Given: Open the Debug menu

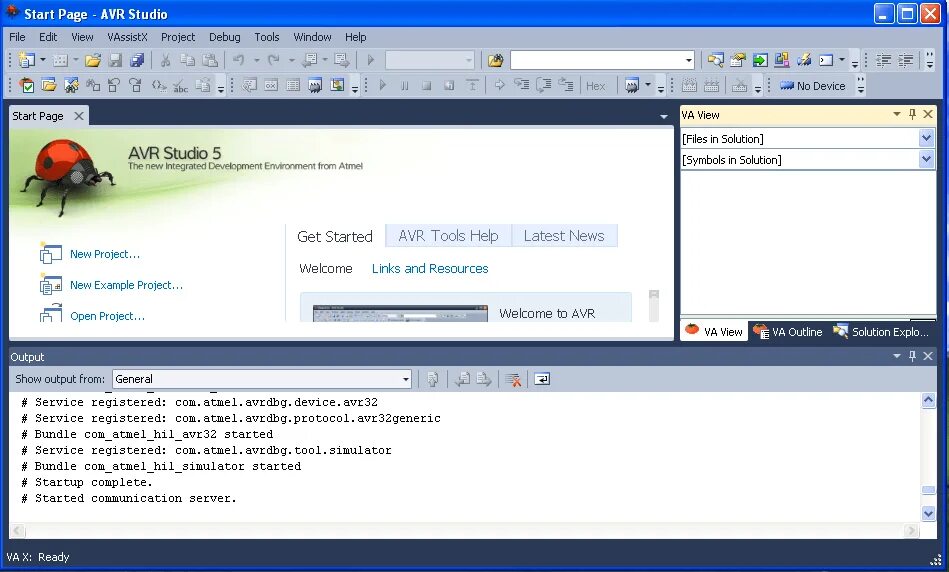Looking at the screenshot, I should 225,37.
